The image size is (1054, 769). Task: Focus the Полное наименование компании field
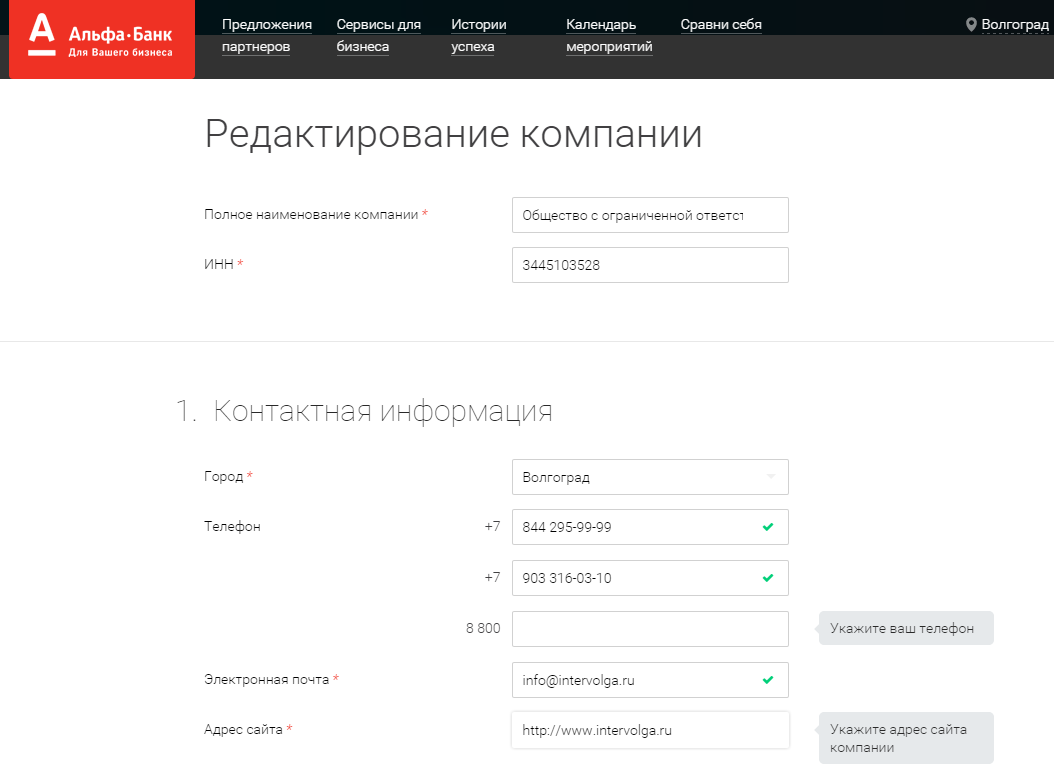pyautogui.click(x=650, y=215)
